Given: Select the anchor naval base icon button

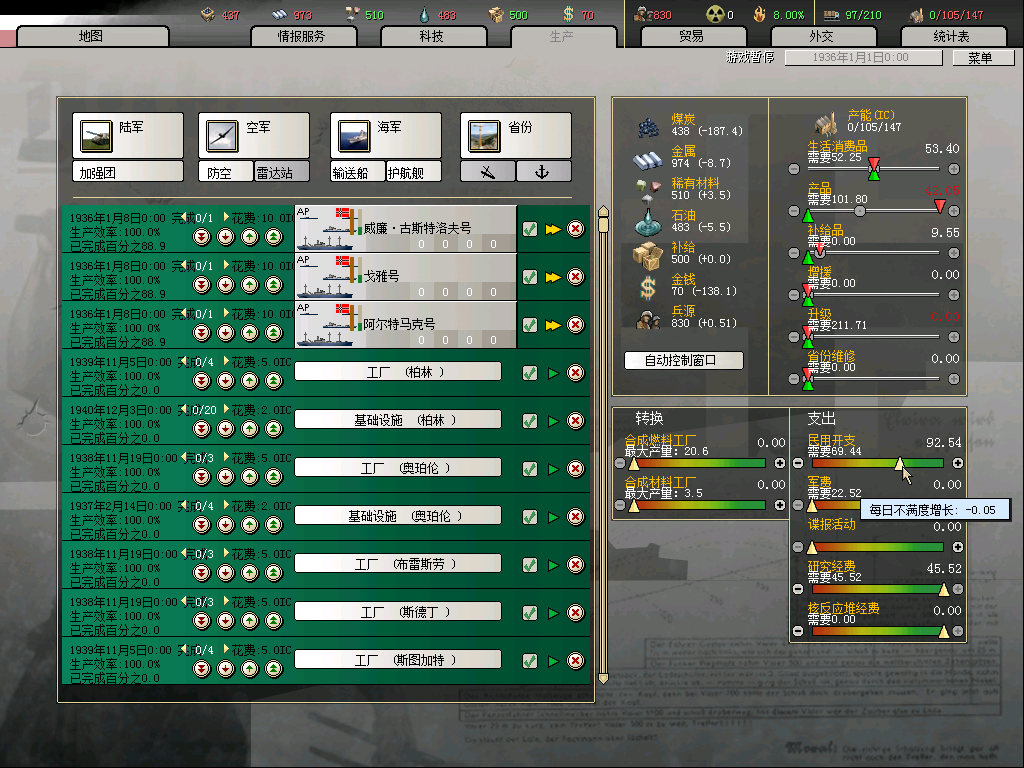Looking at the screenshot, I should 543,172.
